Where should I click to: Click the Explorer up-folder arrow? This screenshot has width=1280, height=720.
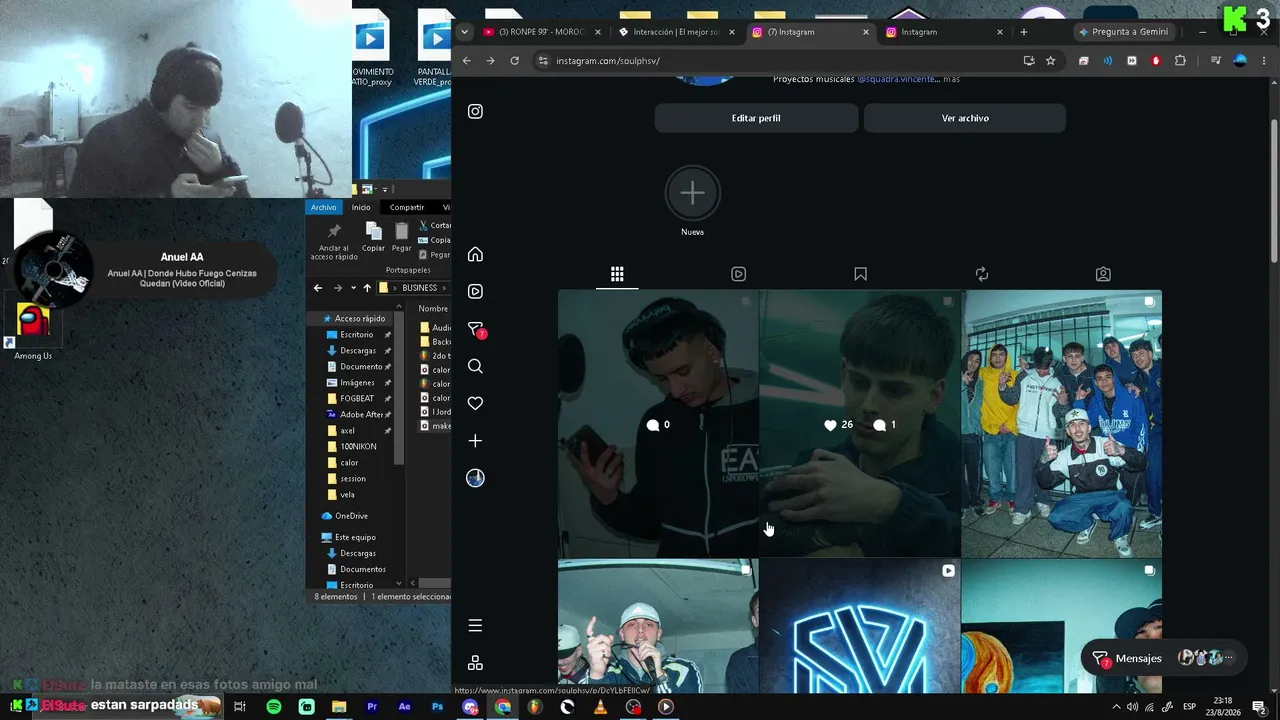pyautogui.click(x=367, y=288)
